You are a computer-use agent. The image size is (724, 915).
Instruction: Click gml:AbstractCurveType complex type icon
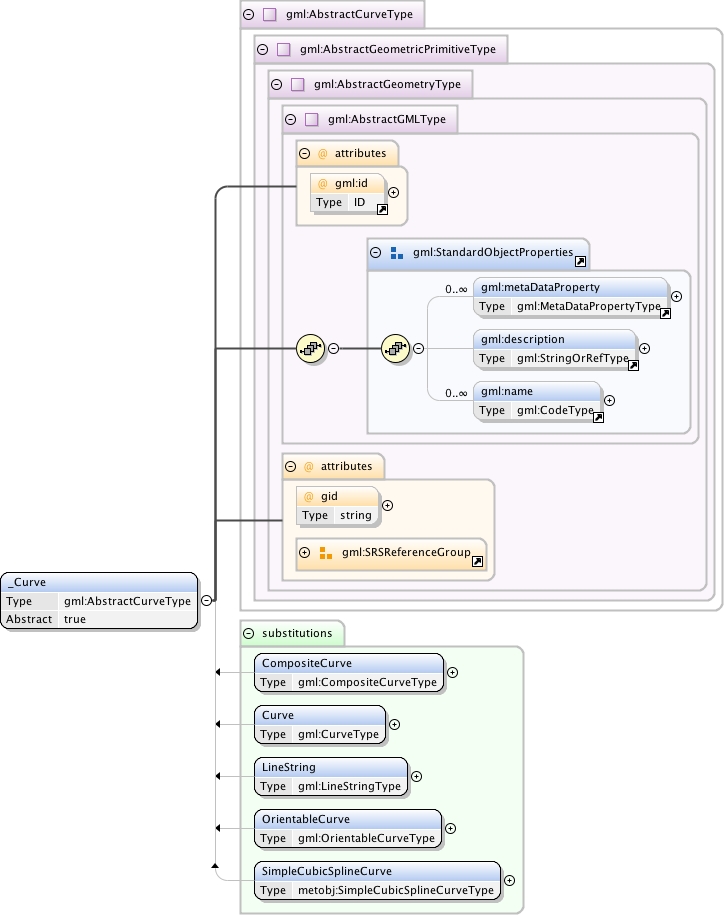pyautogui.click(x=270, y=15)
